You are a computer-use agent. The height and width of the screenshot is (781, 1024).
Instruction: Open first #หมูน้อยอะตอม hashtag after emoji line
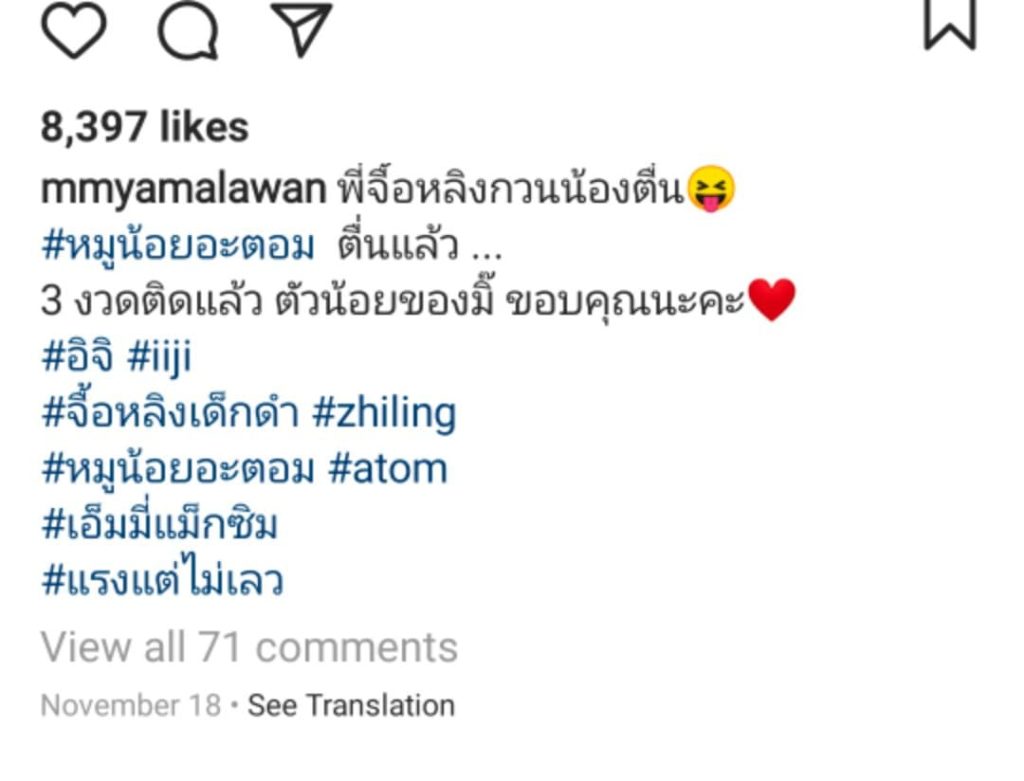click(x=178, y=247)
